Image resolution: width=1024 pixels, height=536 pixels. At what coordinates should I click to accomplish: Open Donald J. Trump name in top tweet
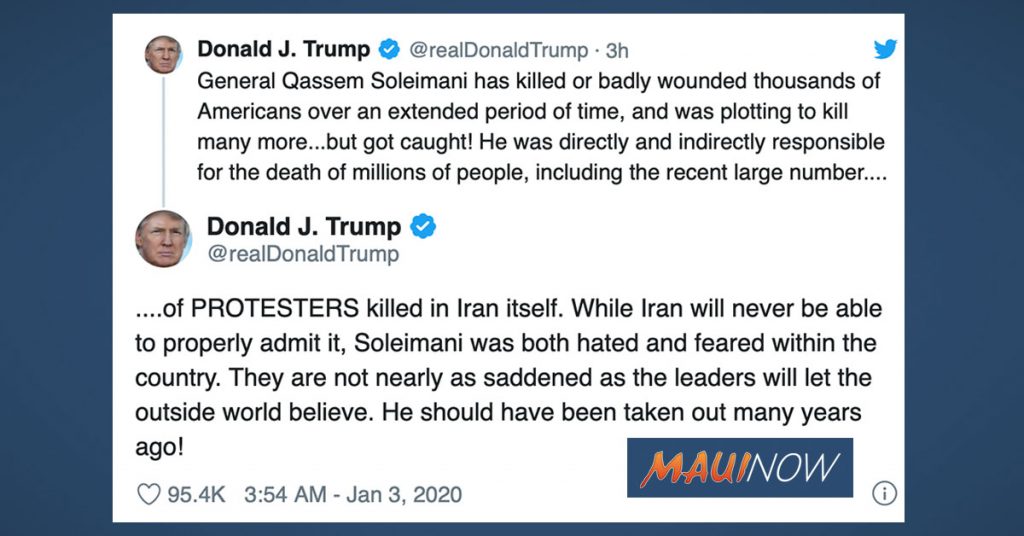(x=284, y=50)
